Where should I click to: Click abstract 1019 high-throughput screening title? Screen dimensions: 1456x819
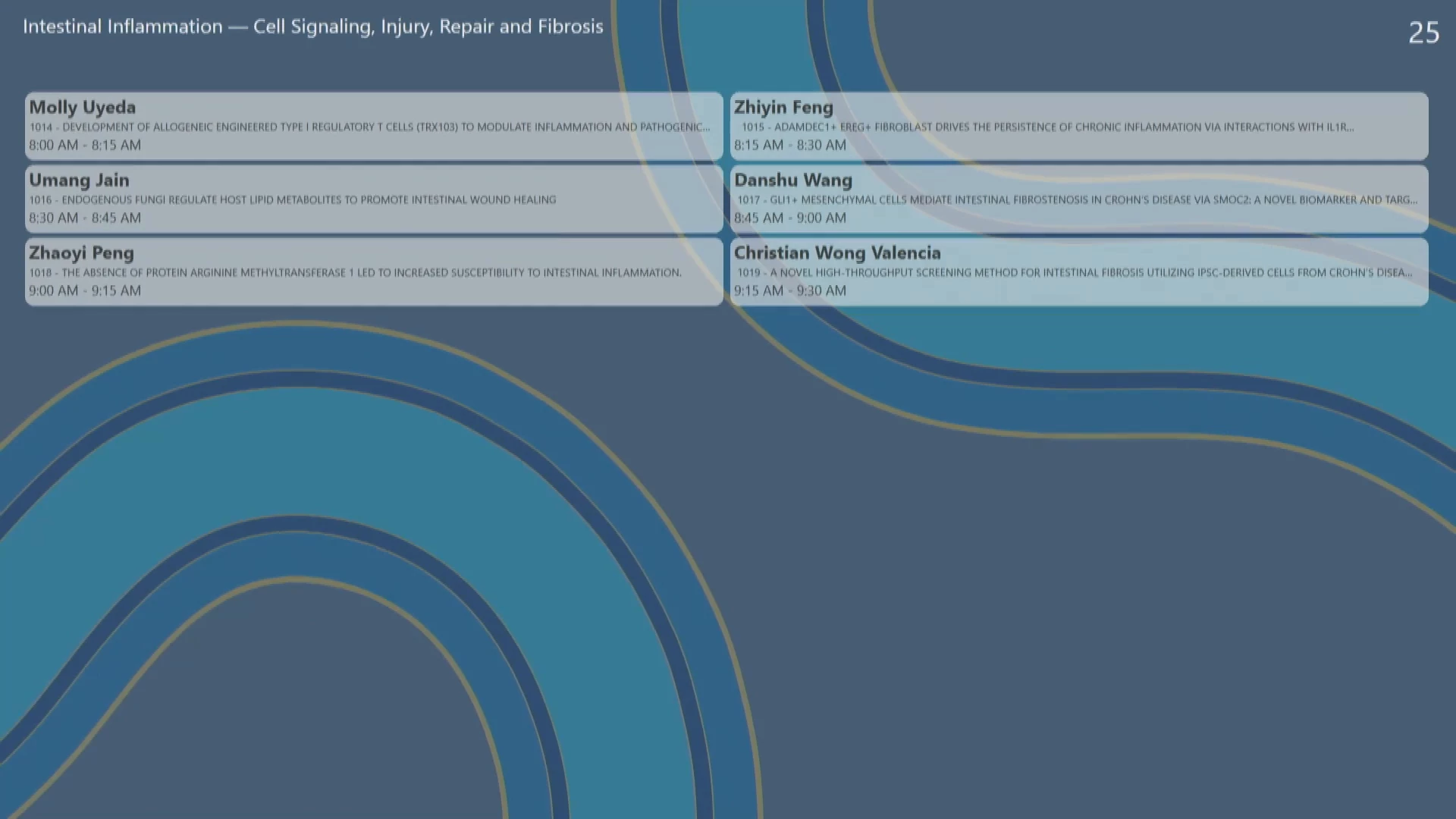[x=1074, y=273]
